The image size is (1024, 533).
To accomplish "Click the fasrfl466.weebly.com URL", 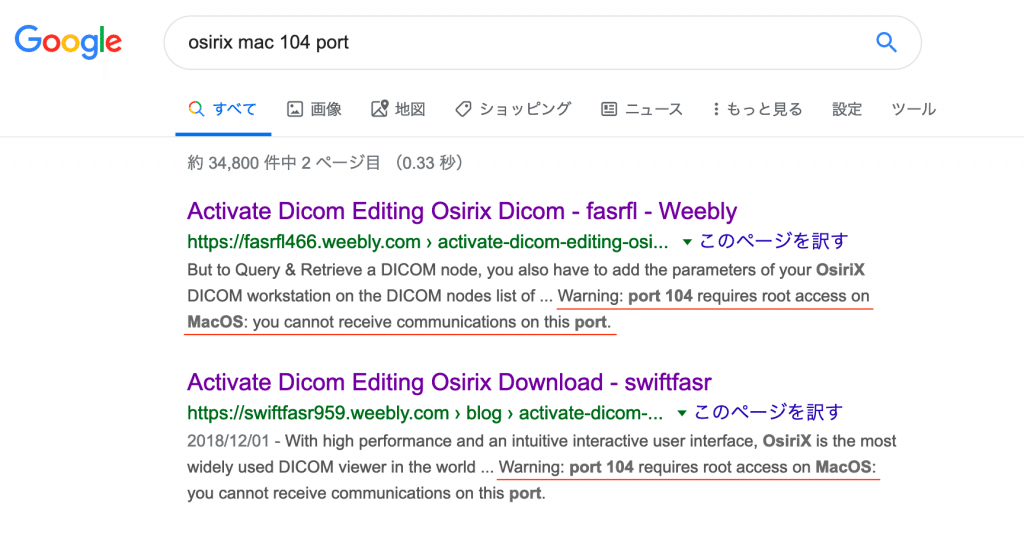I will pyautogui.click(x=428, y=242).
